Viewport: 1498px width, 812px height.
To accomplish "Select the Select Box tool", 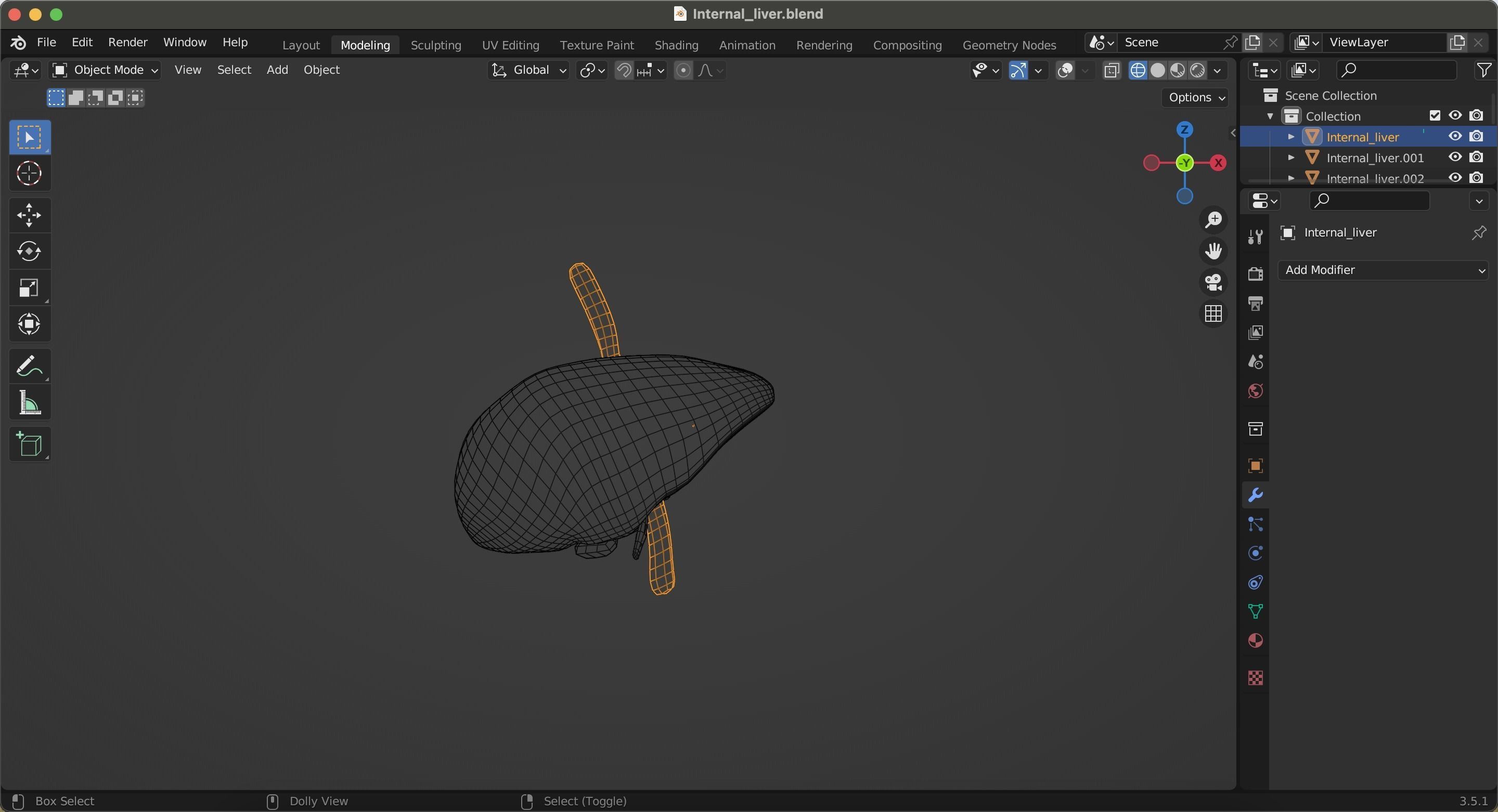I will point(30,137).
